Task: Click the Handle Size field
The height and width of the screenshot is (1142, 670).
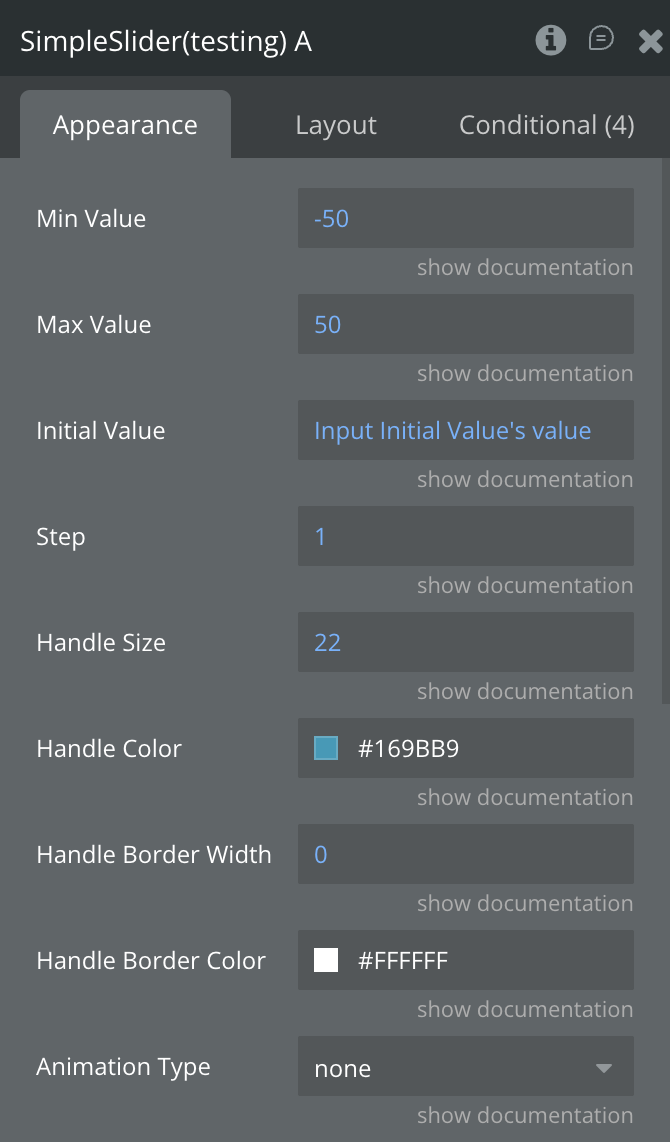Action: click(465, 642)
